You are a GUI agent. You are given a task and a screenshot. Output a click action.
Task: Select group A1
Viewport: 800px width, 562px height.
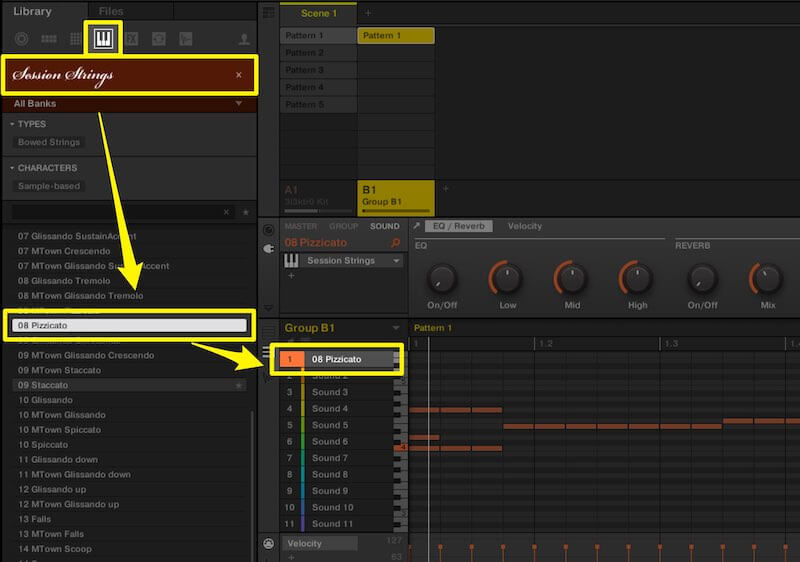318,197
